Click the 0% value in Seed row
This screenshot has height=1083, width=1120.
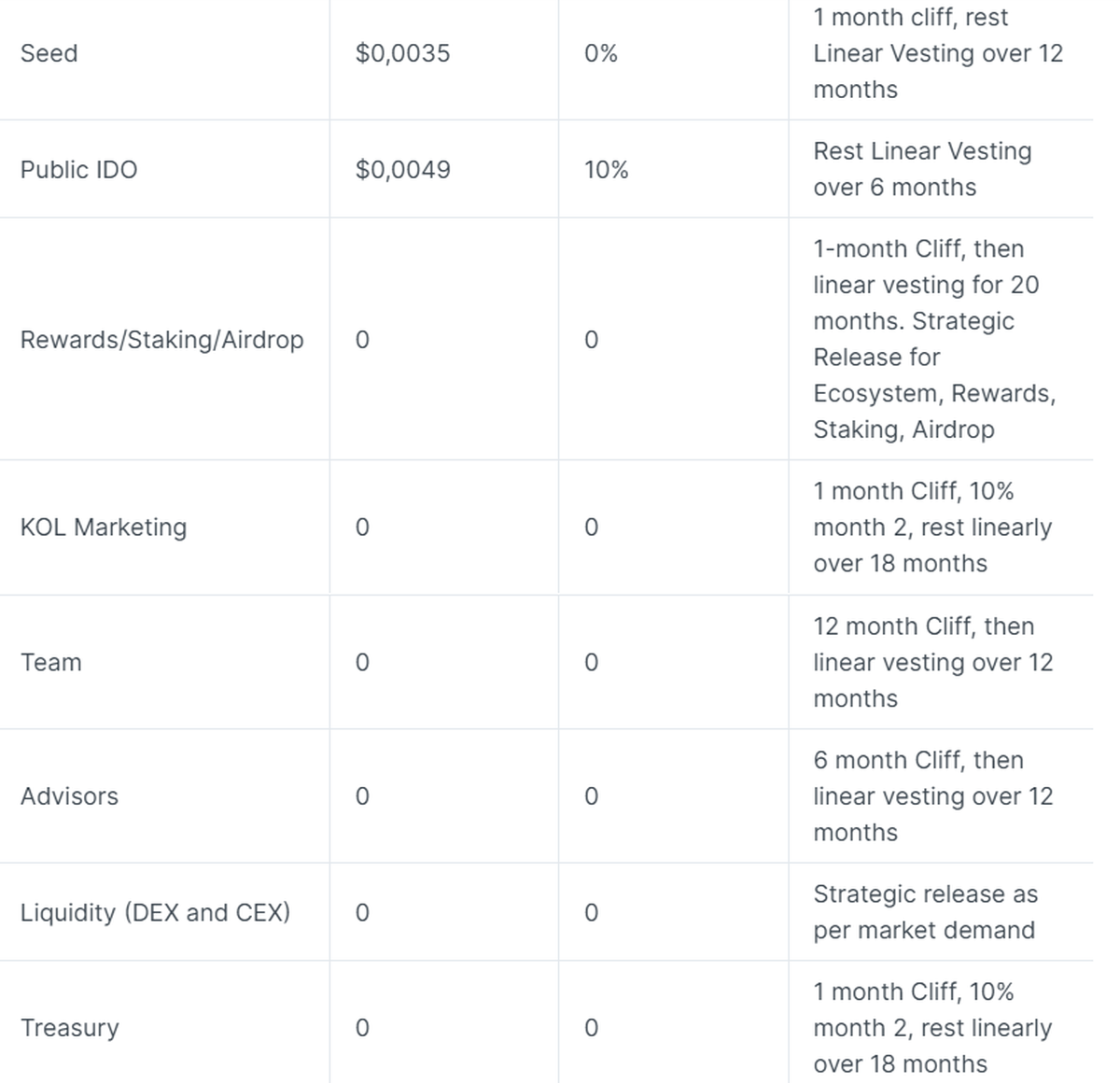(601, 53)
